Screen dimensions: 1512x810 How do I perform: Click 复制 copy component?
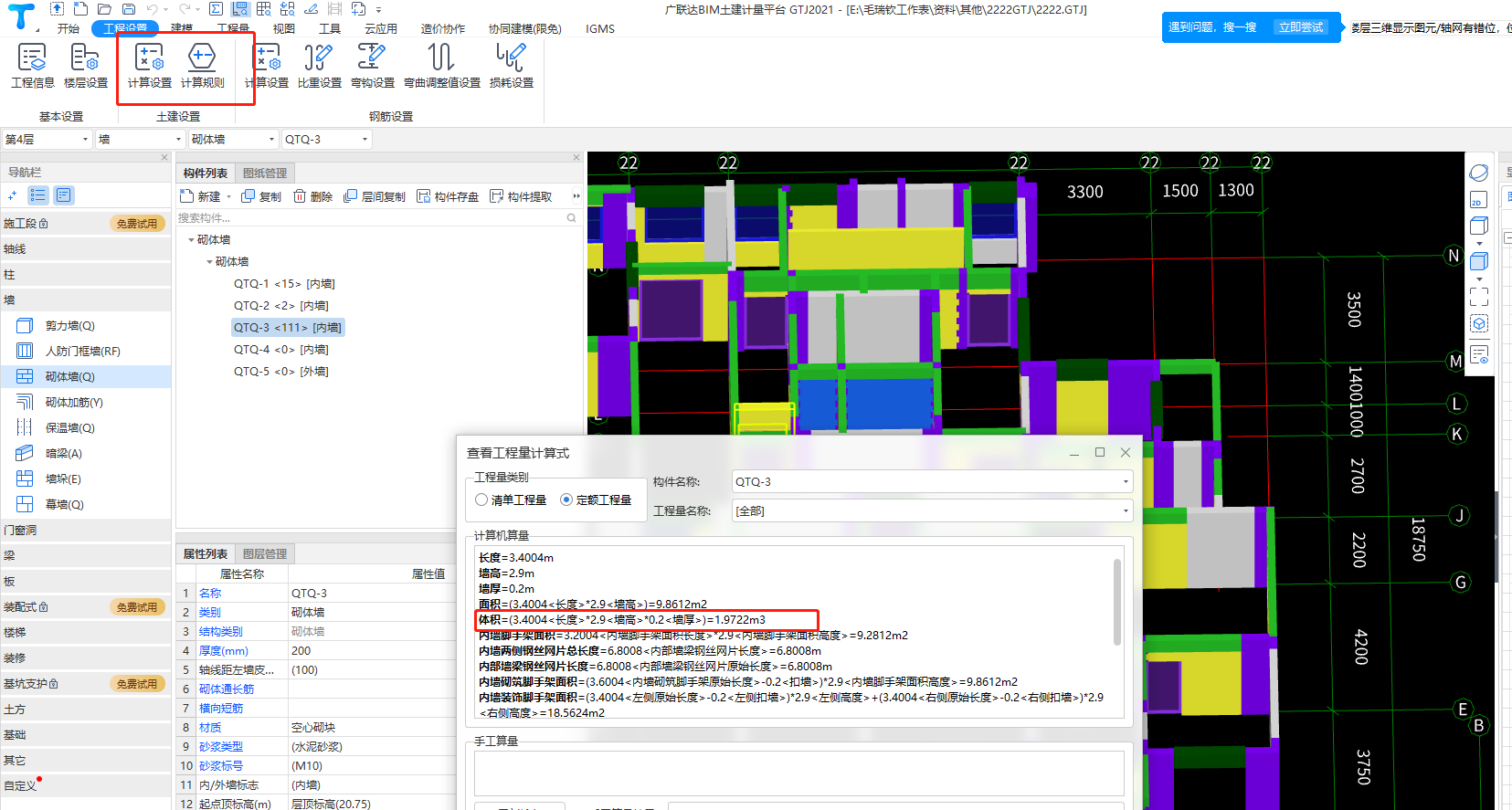tap(261, 196)
